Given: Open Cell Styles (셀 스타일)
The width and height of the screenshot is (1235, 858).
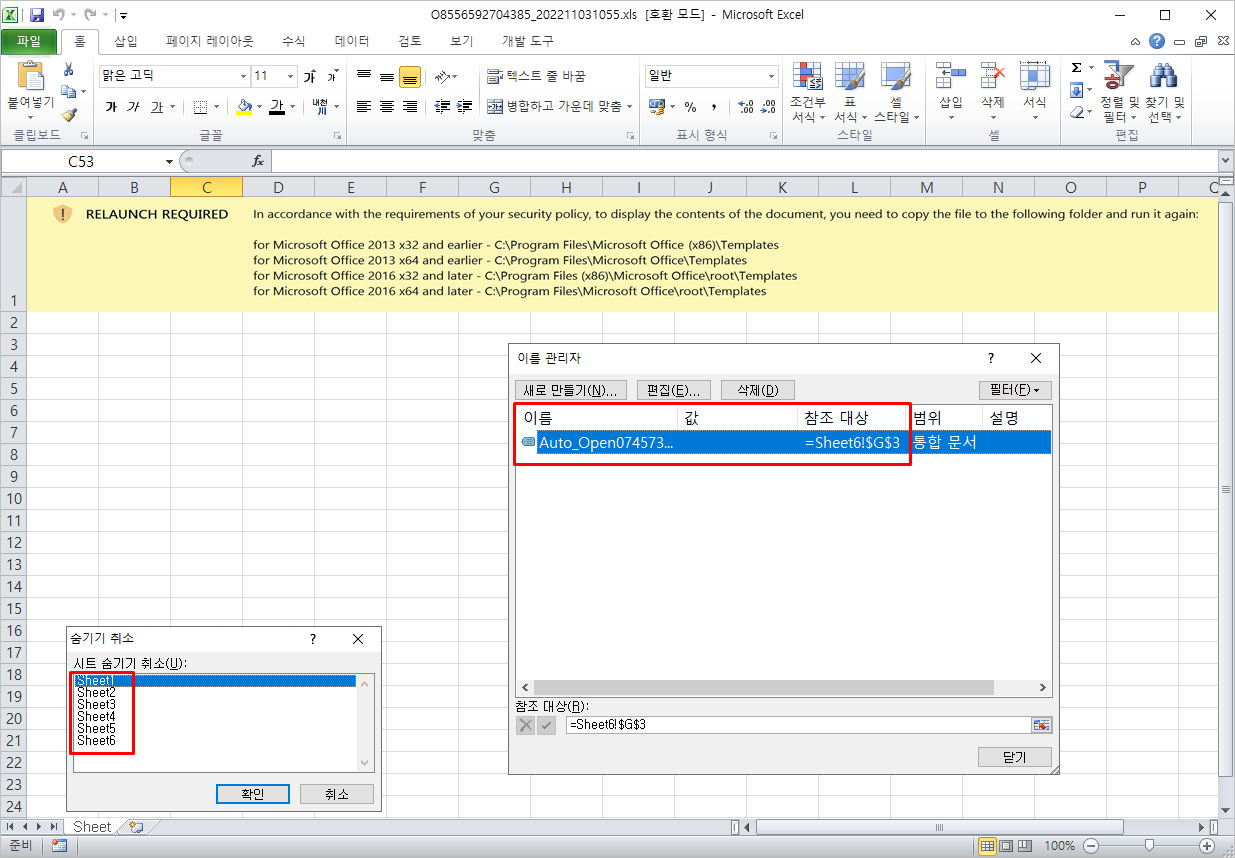Looking at the screenshot, I should [x=895, y=92].
